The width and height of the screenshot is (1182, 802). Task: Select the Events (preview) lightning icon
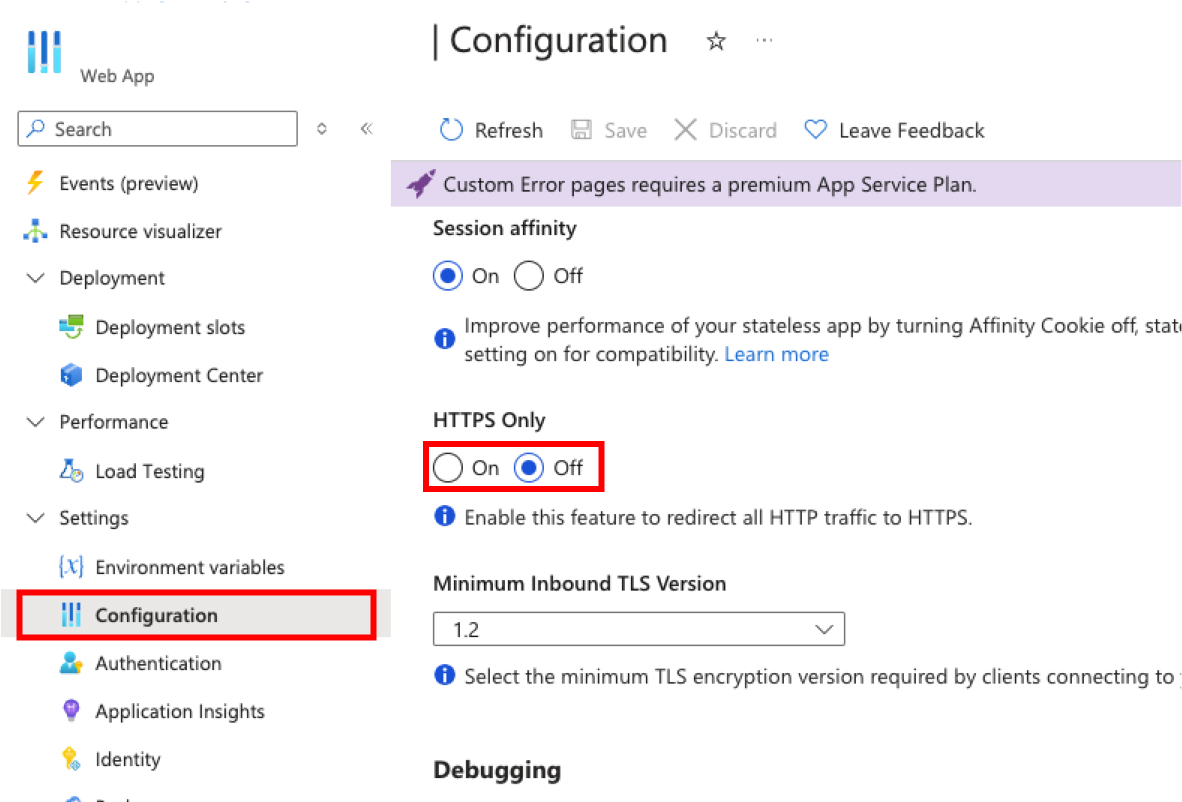click(x=33, y=183)
